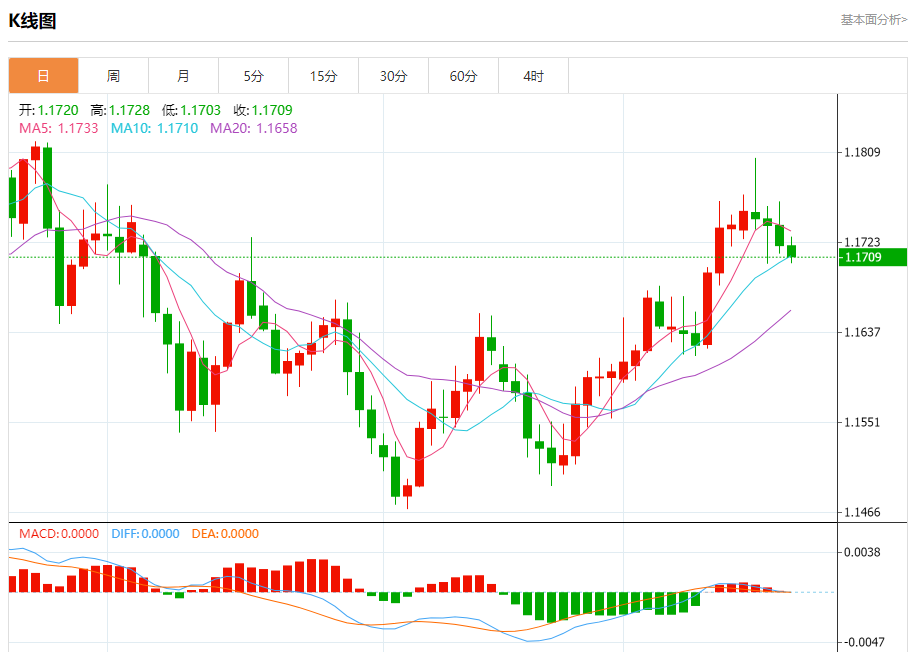Select the 15分 interval tab
915x652 pixels.
(x=323, y=76)
